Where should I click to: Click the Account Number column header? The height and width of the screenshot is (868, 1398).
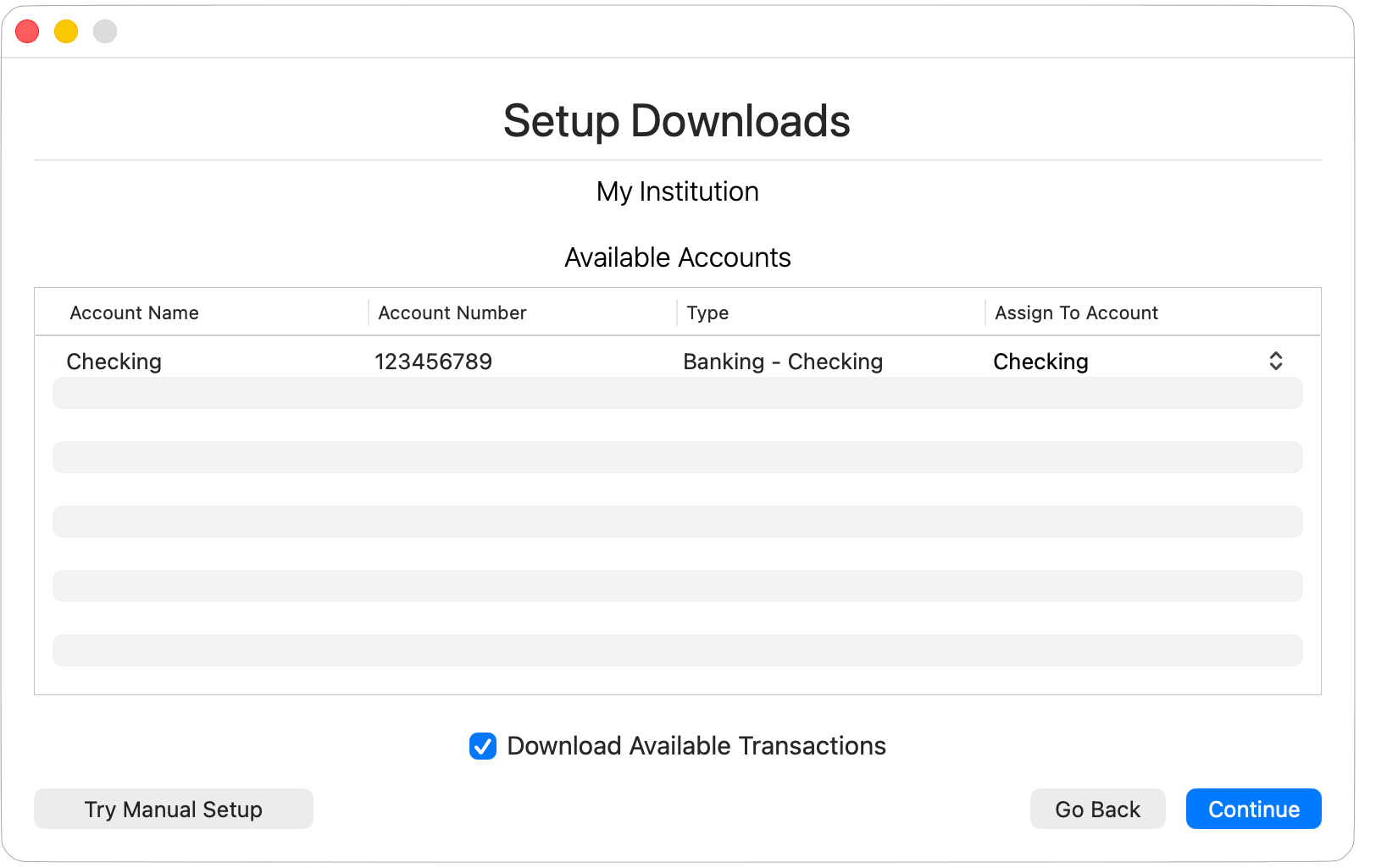coord(452,312)
